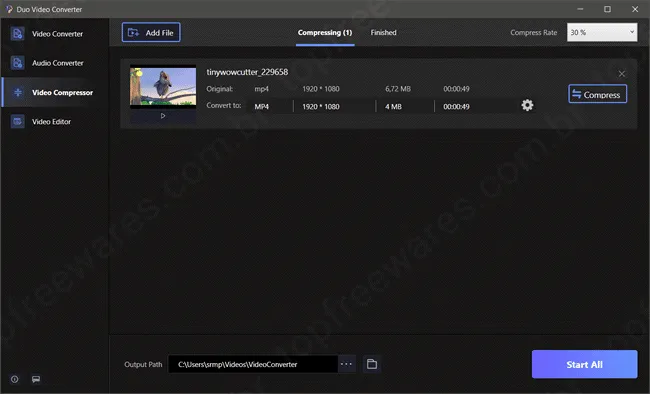Open the output folder icon

pyautogui.click(x=372, y=364)
